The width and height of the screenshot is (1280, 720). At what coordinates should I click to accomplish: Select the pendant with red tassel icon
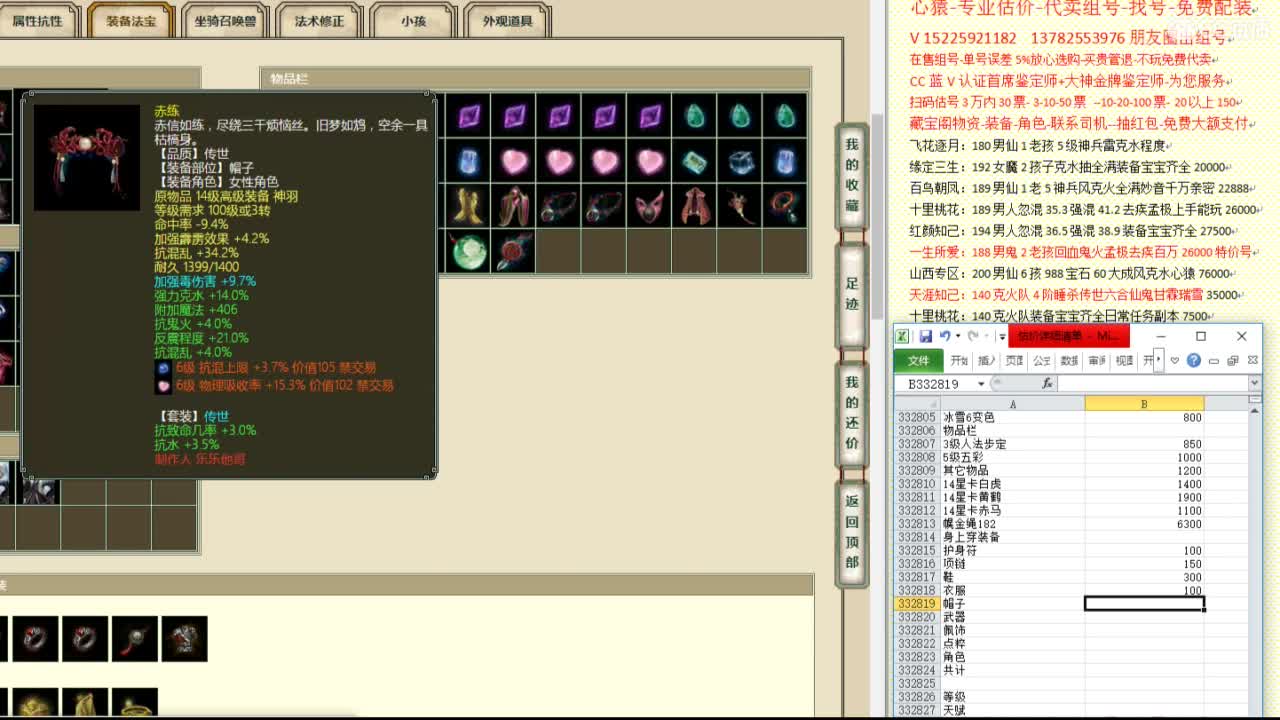[x=135, y=638]
